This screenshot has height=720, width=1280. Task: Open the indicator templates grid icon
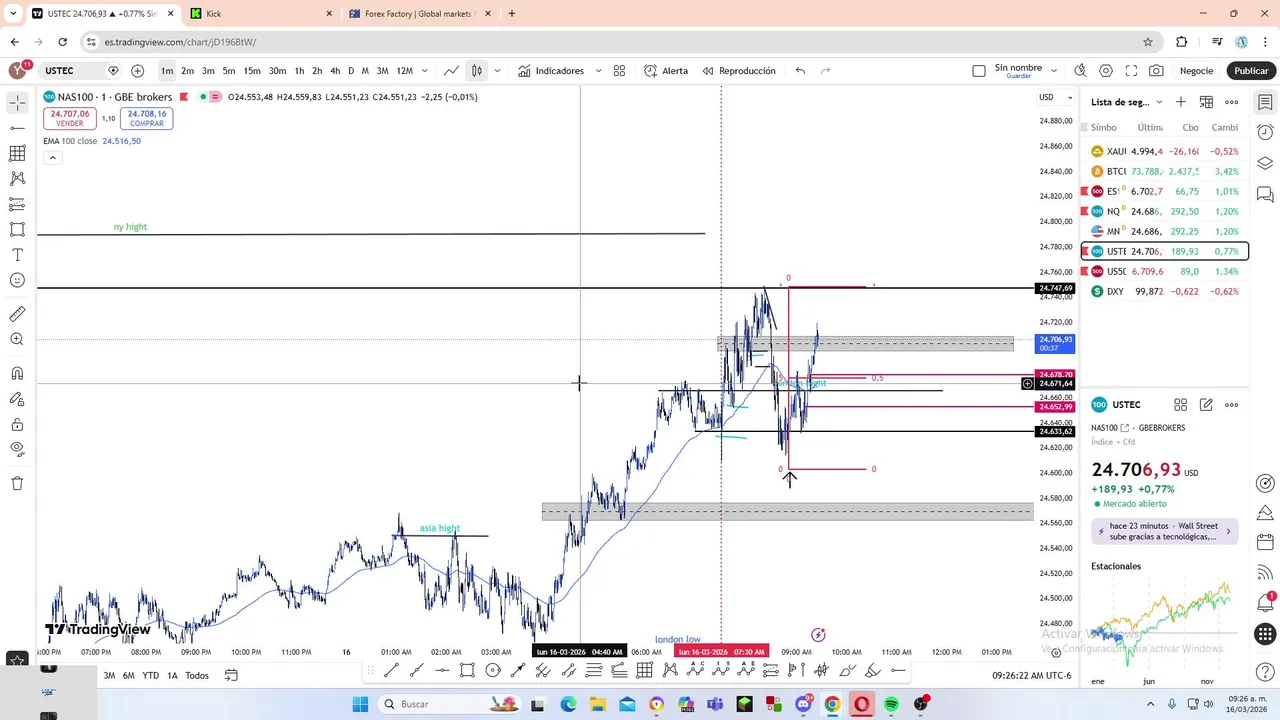(x=619, y=71)
